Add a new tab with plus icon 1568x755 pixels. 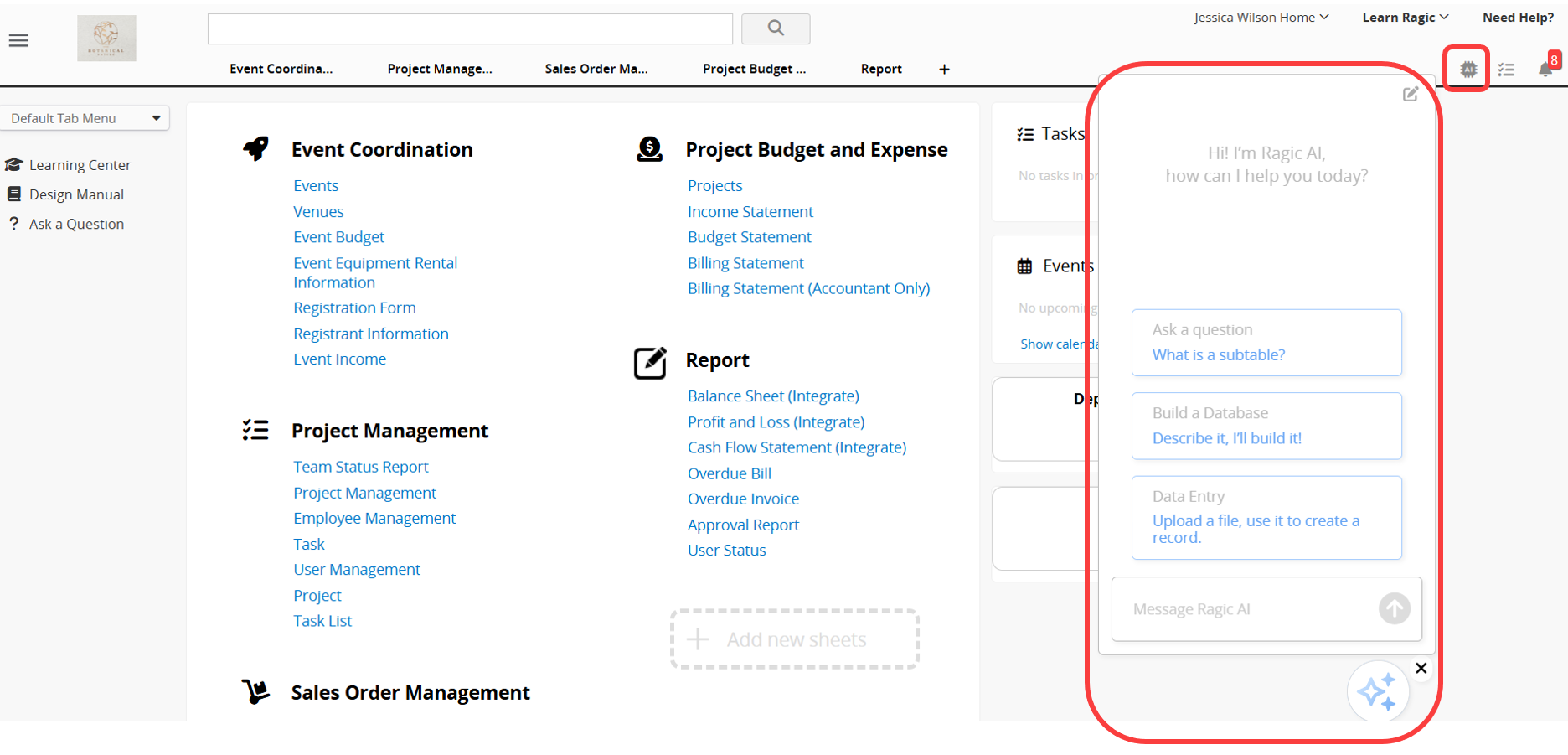coord(944,70)
